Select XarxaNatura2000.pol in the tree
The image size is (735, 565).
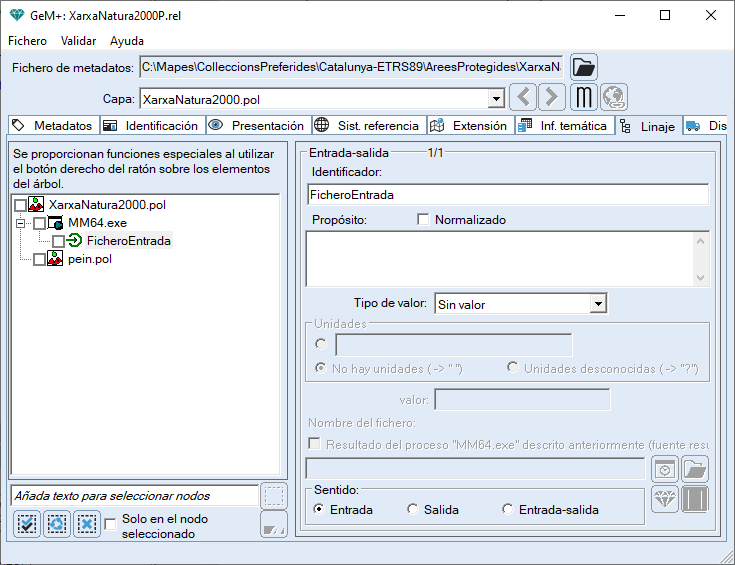[x=107, y=205]
